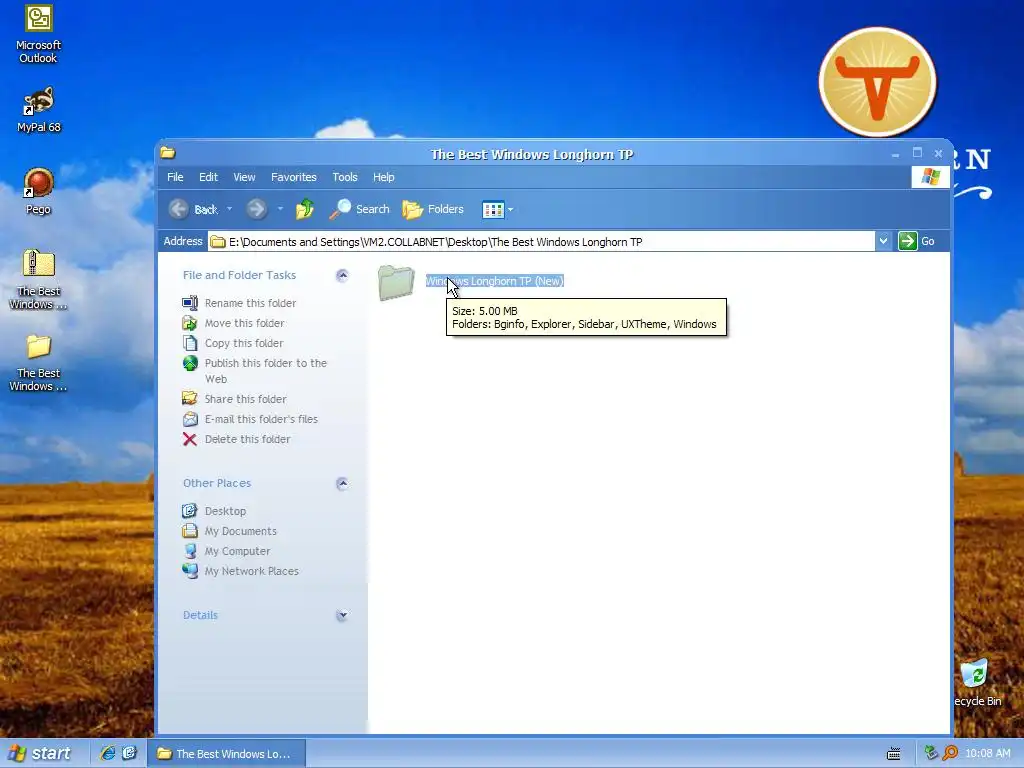Open My Computer in Other Places
1024x768 pixels.
[226, 551]
